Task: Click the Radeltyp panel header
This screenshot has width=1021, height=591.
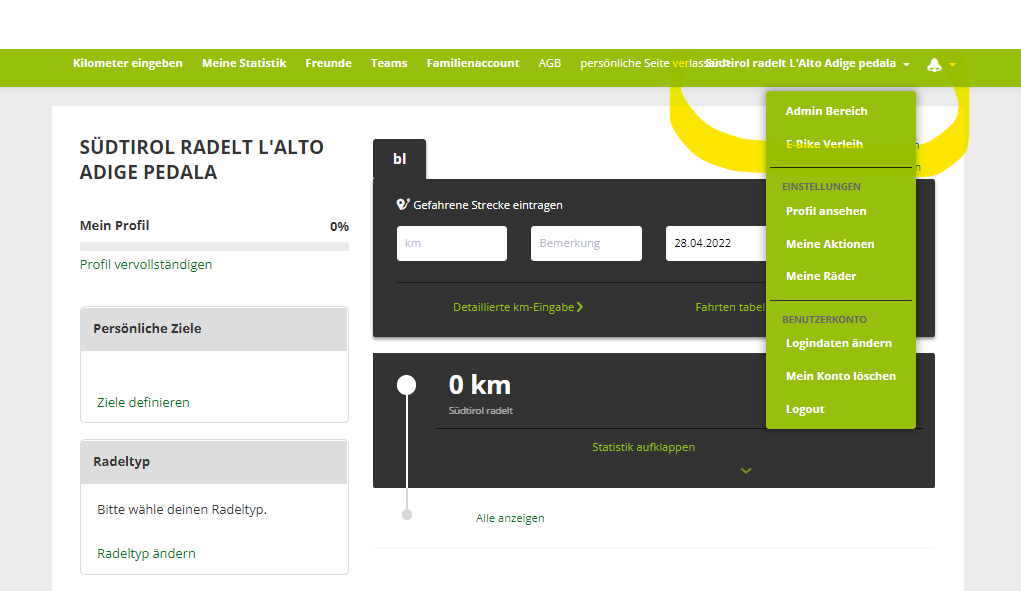Action: click(214, 461)
